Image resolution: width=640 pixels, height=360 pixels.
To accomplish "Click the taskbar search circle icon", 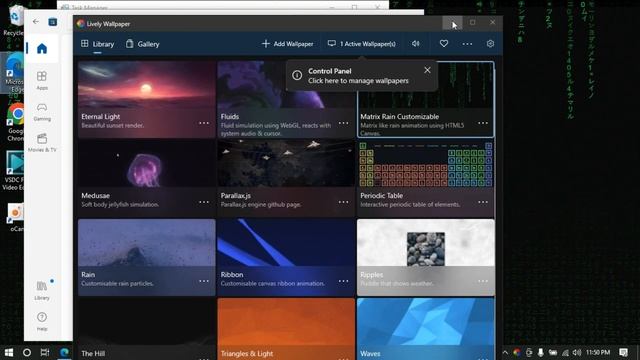I will pyautogui.click(x=27, y=352).
